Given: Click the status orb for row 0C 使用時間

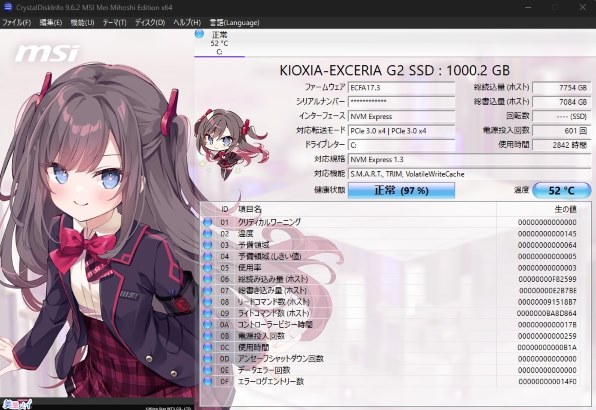Looking at the screenshot, I should [208, 347].
